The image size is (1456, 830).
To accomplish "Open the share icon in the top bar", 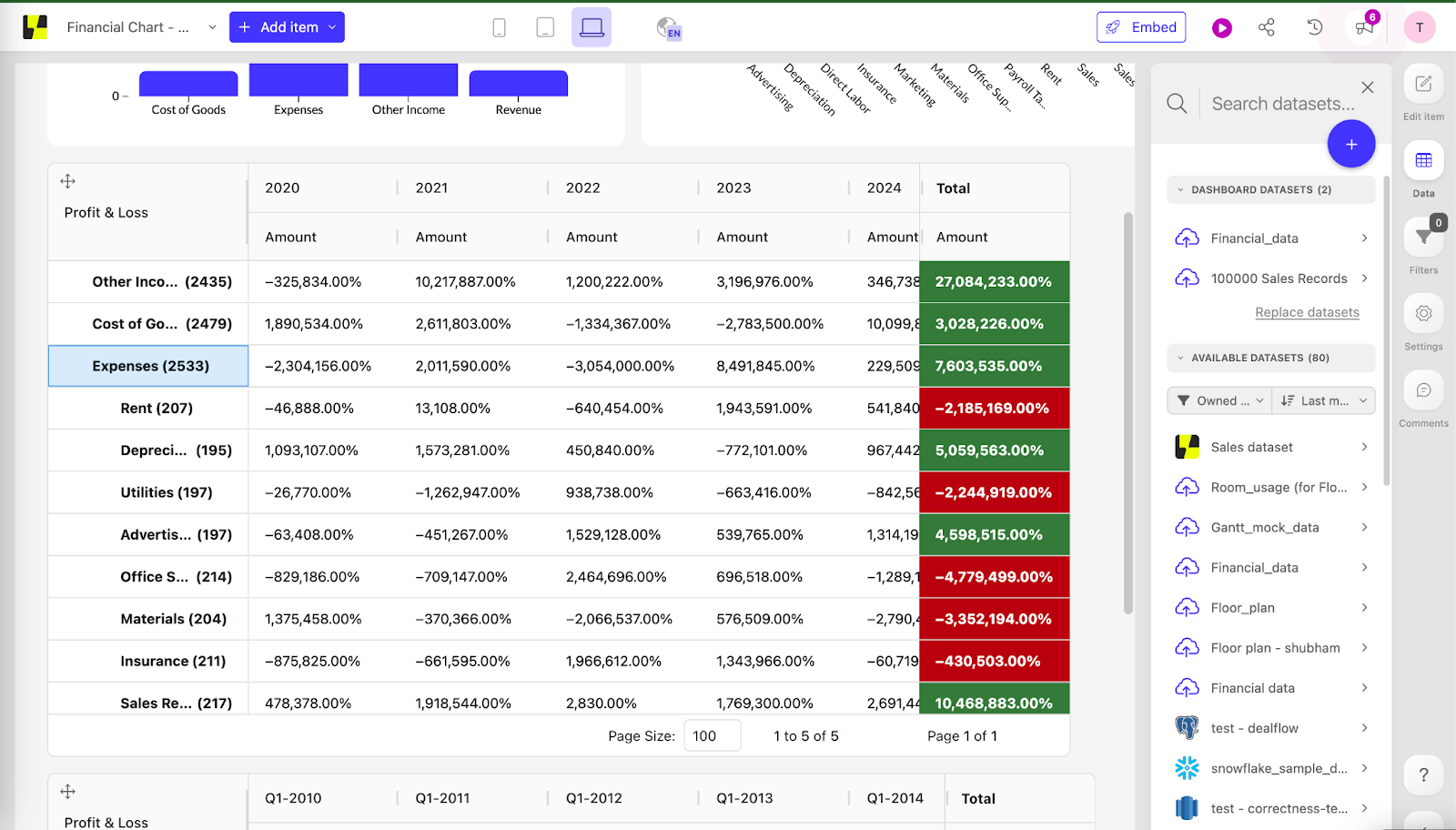I will tap(1267, 27).
